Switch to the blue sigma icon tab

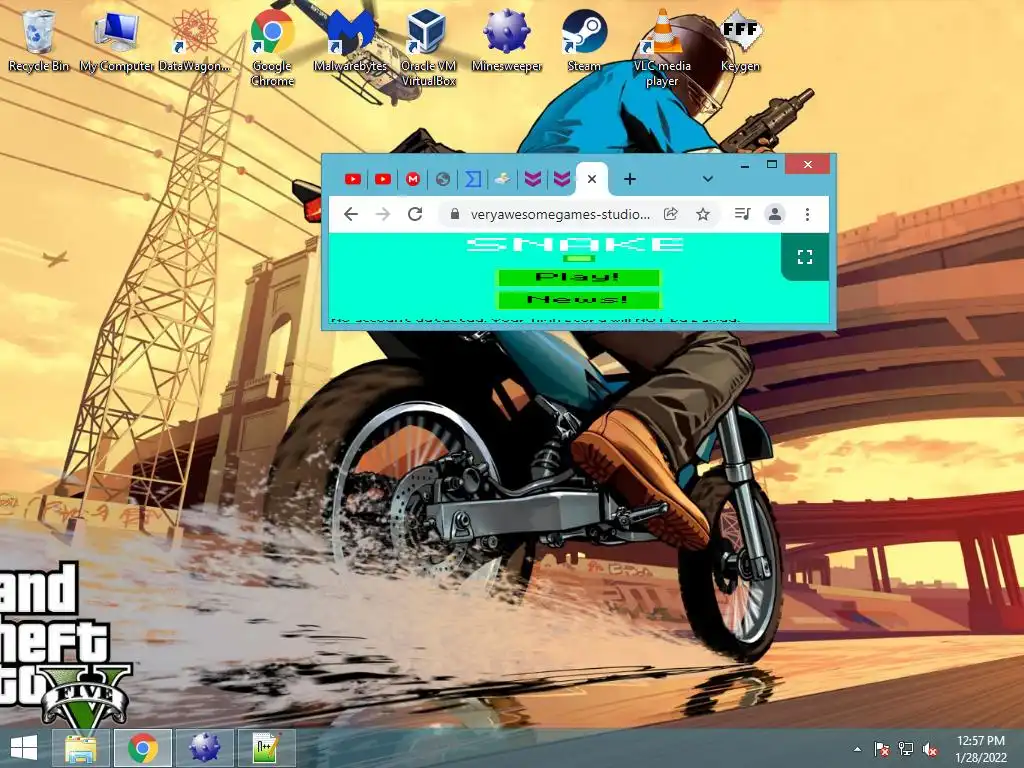click(473, 179)
